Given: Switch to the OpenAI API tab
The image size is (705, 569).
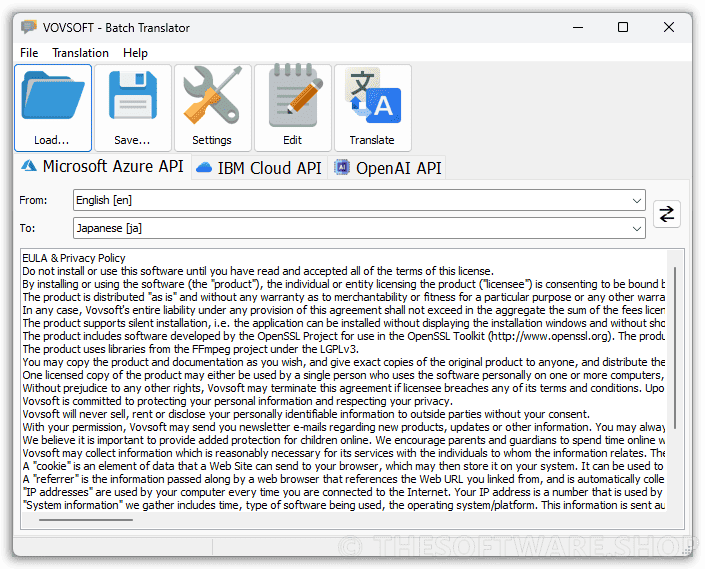Looking at the screenshot, I should click(x=387, y=168).
